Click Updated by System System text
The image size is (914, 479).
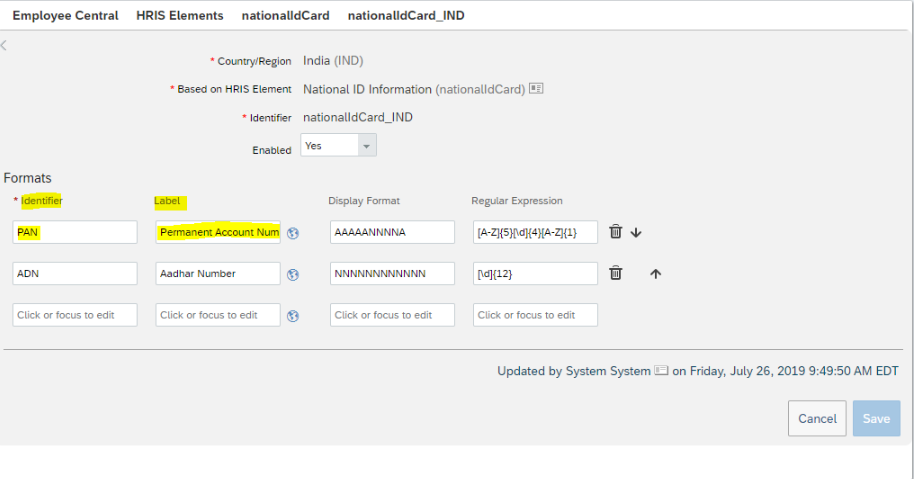574,371
